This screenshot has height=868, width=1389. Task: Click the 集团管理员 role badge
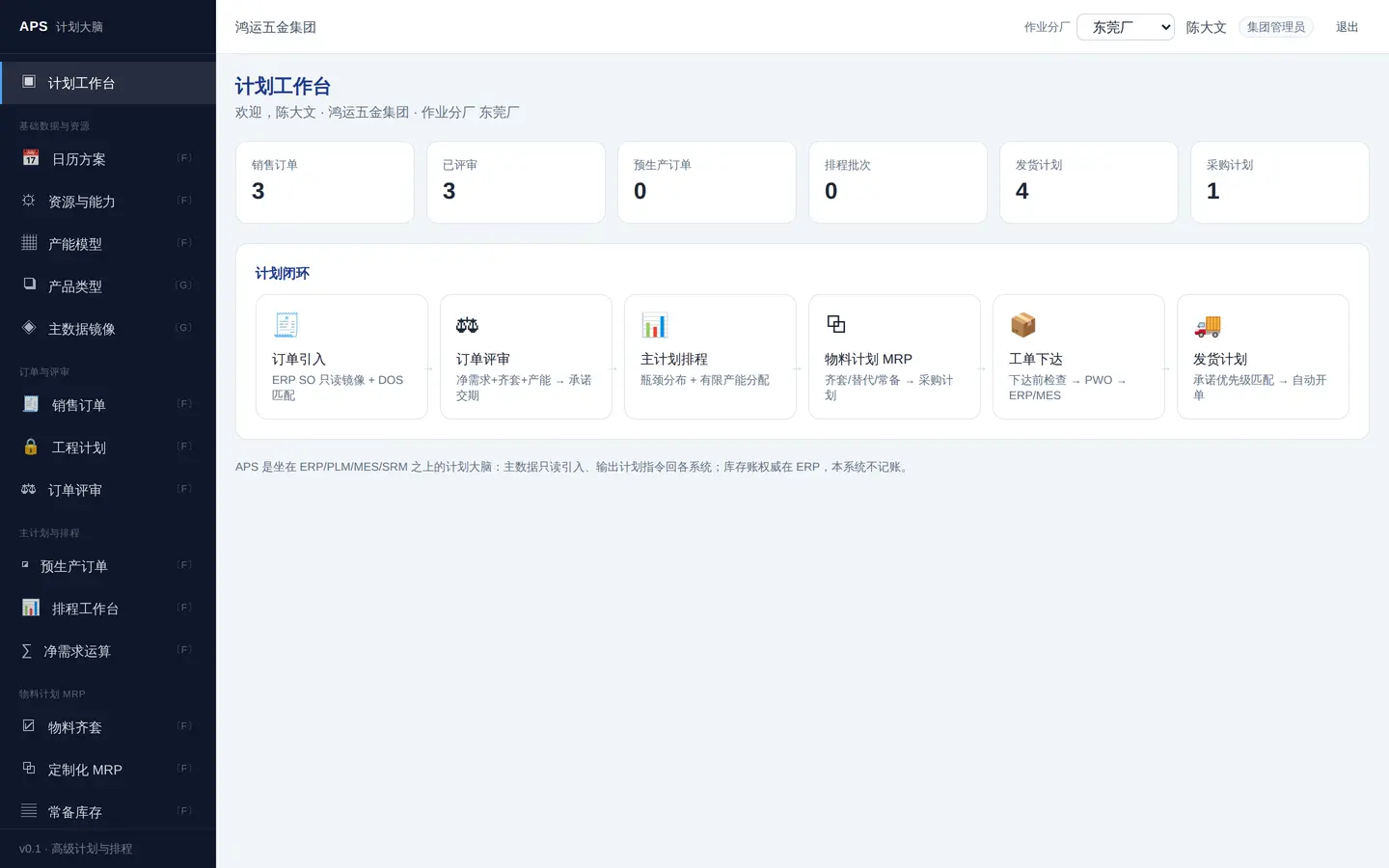pos(1275,27)
